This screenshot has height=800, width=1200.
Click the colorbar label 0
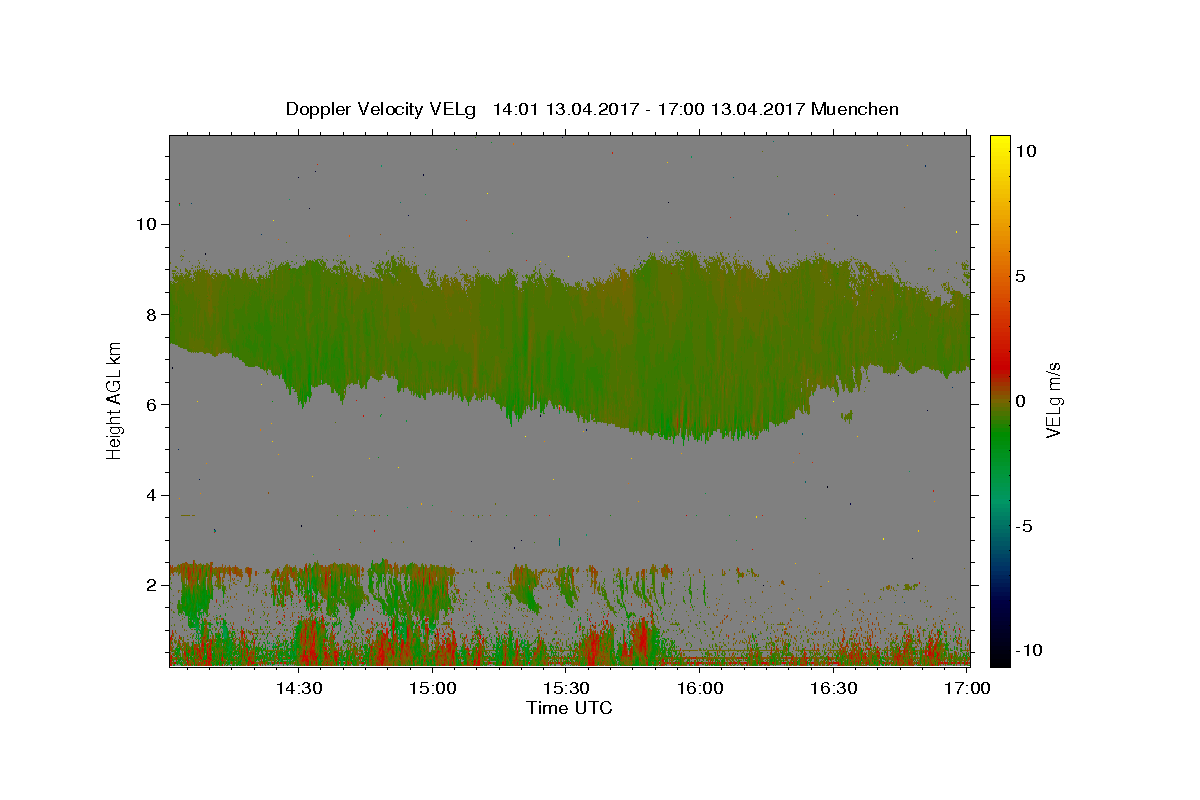click(1020, 401)
